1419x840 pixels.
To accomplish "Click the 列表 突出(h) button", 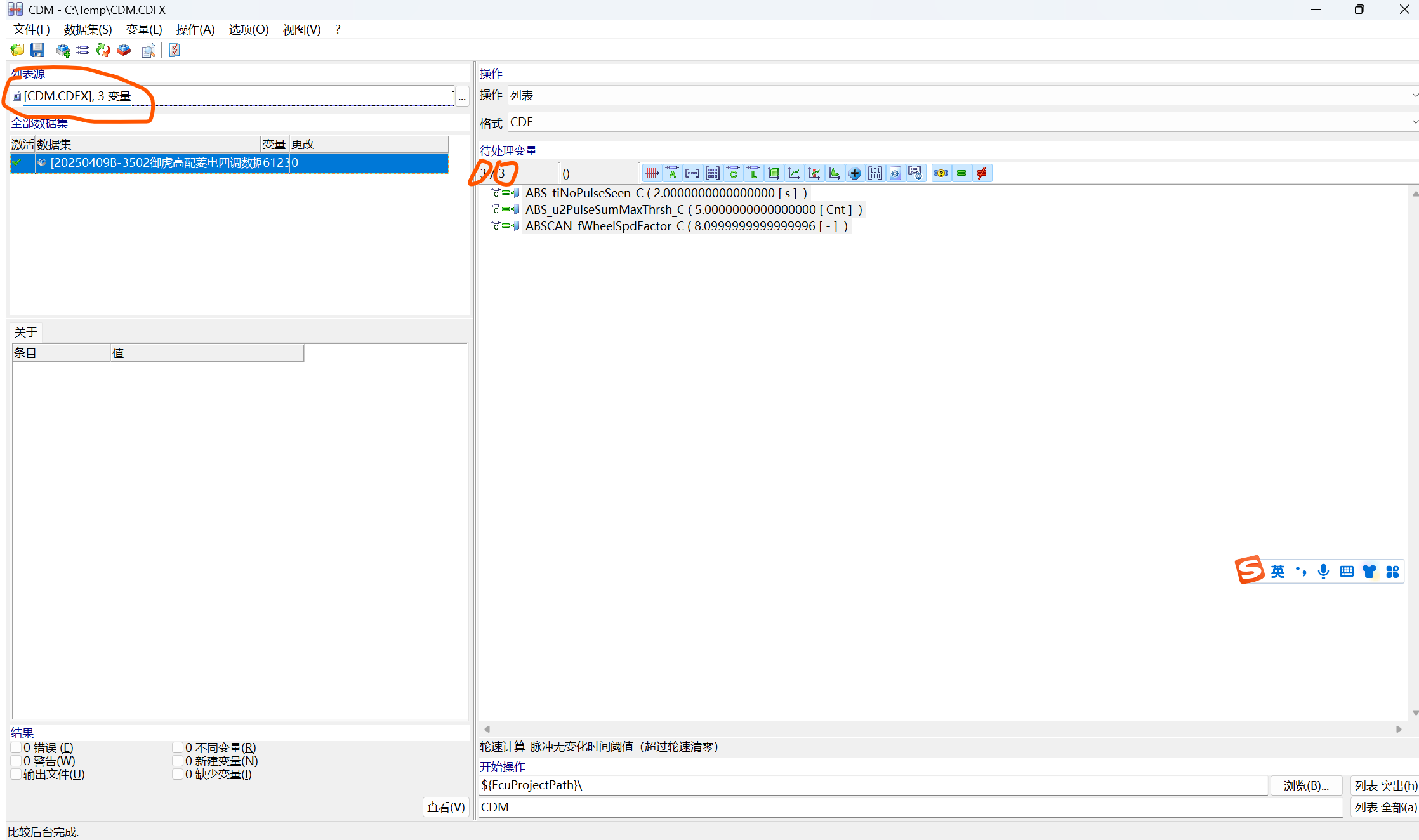I will click(x=1385, y=785).
